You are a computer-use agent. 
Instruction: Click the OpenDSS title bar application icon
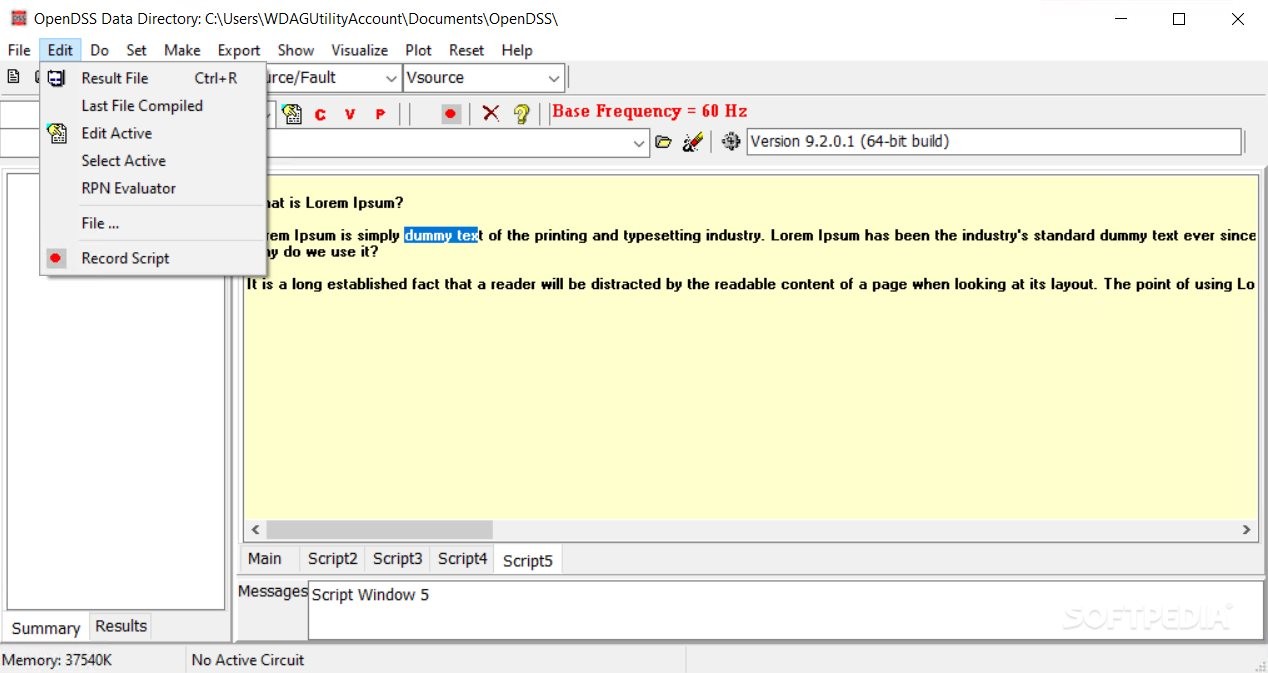(x=18, y=18)
